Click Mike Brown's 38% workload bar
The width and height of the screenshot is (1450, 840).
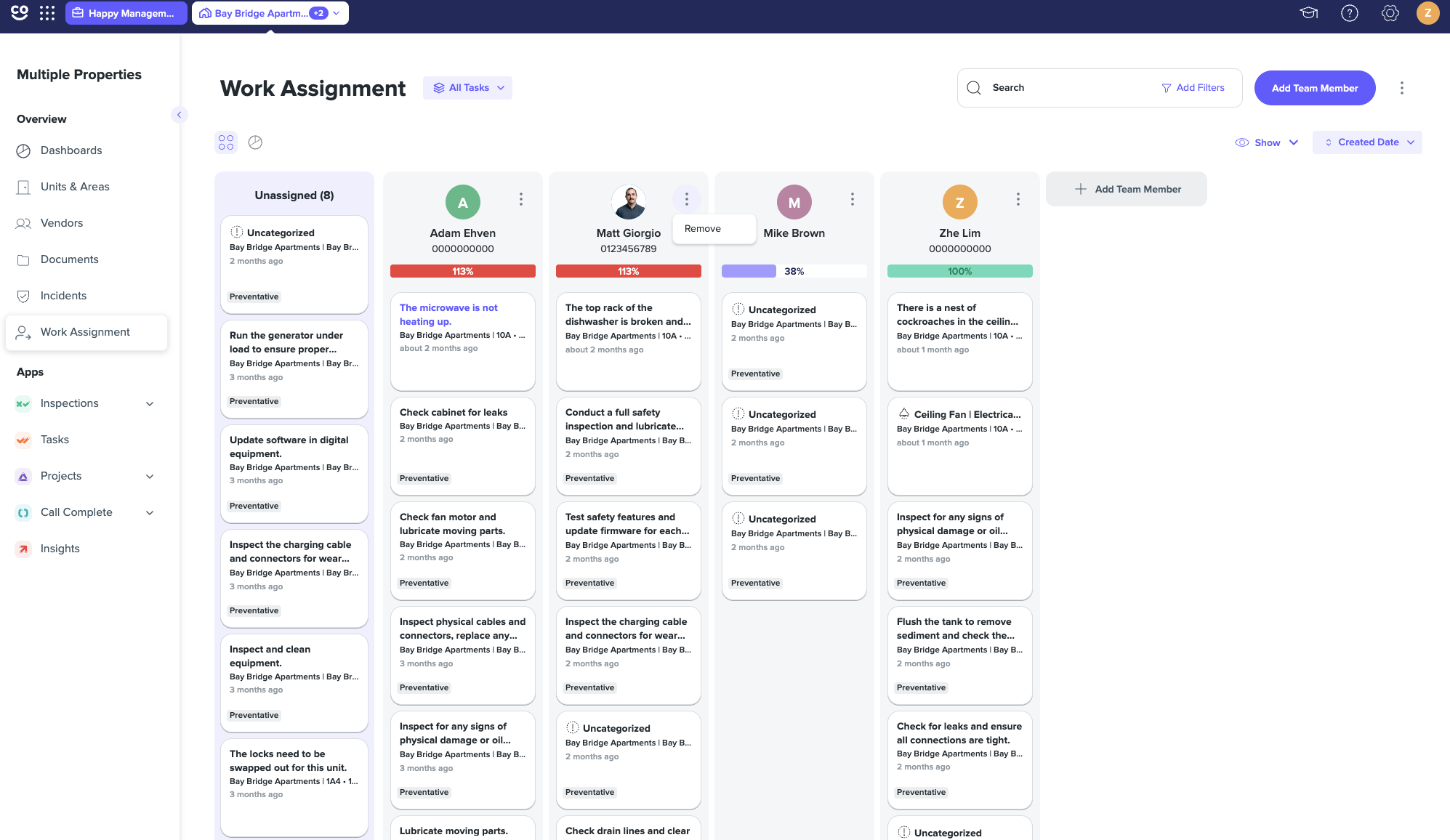point(794,271)
